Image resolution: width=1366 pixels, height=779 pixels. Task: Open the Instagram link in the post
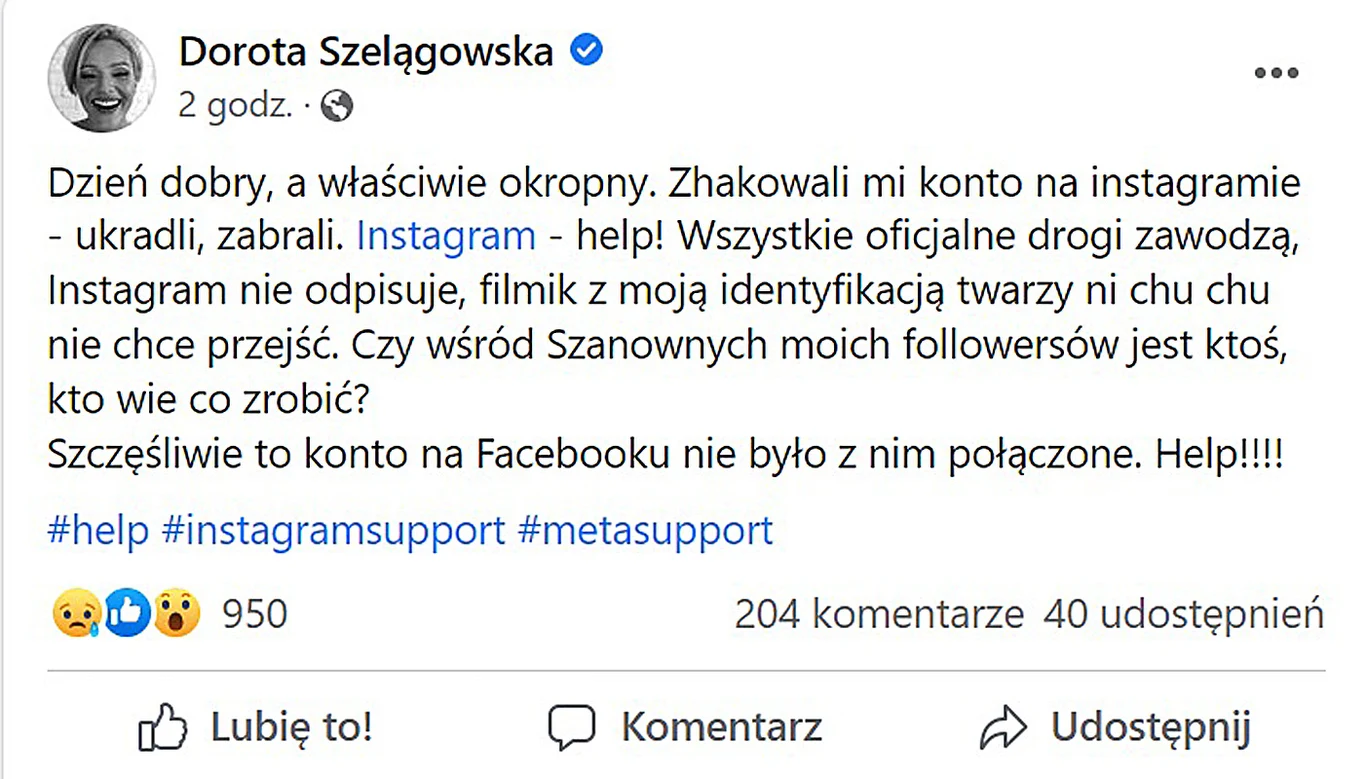pos(446,235)
